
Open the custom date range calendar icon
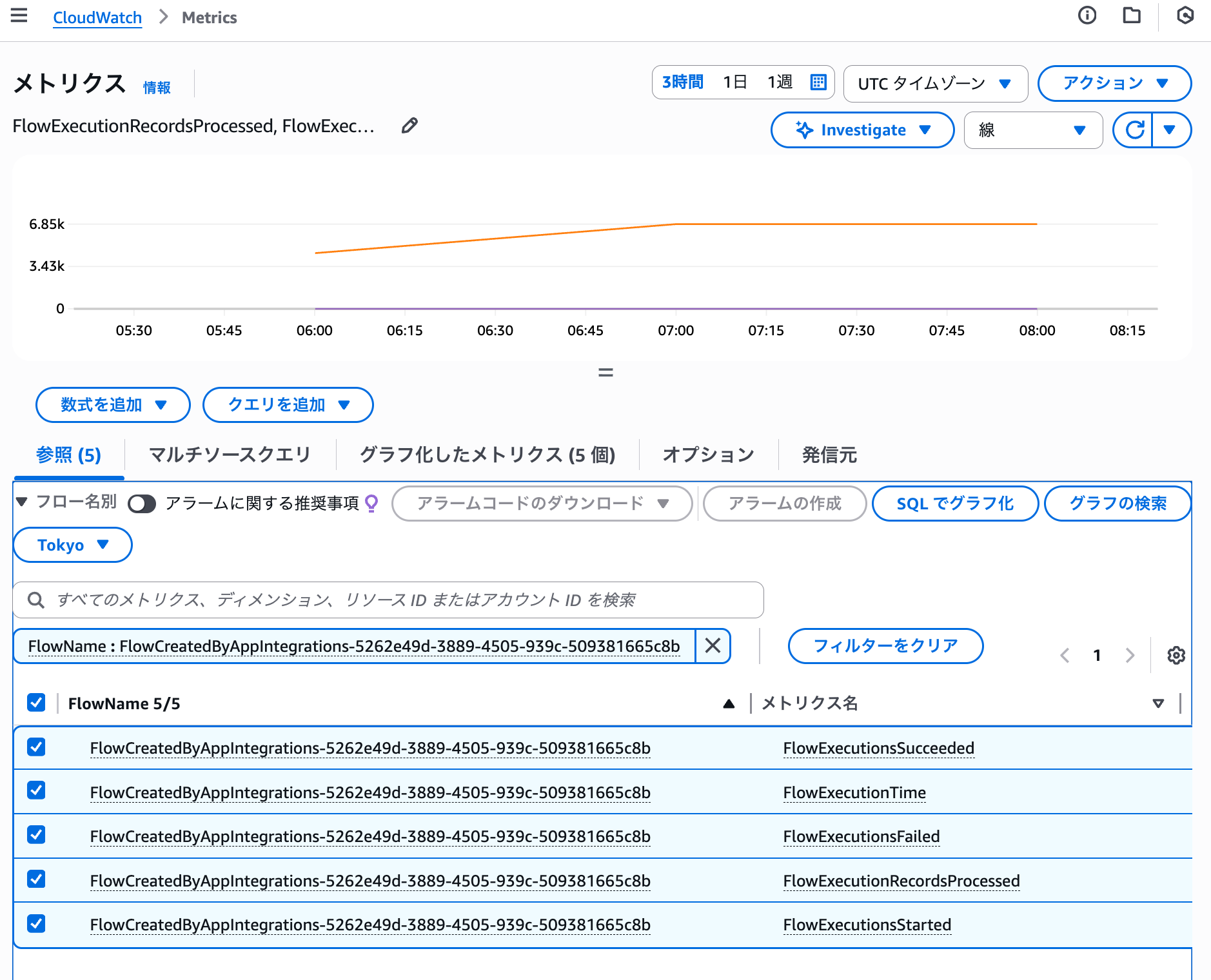tap(818, 83)
